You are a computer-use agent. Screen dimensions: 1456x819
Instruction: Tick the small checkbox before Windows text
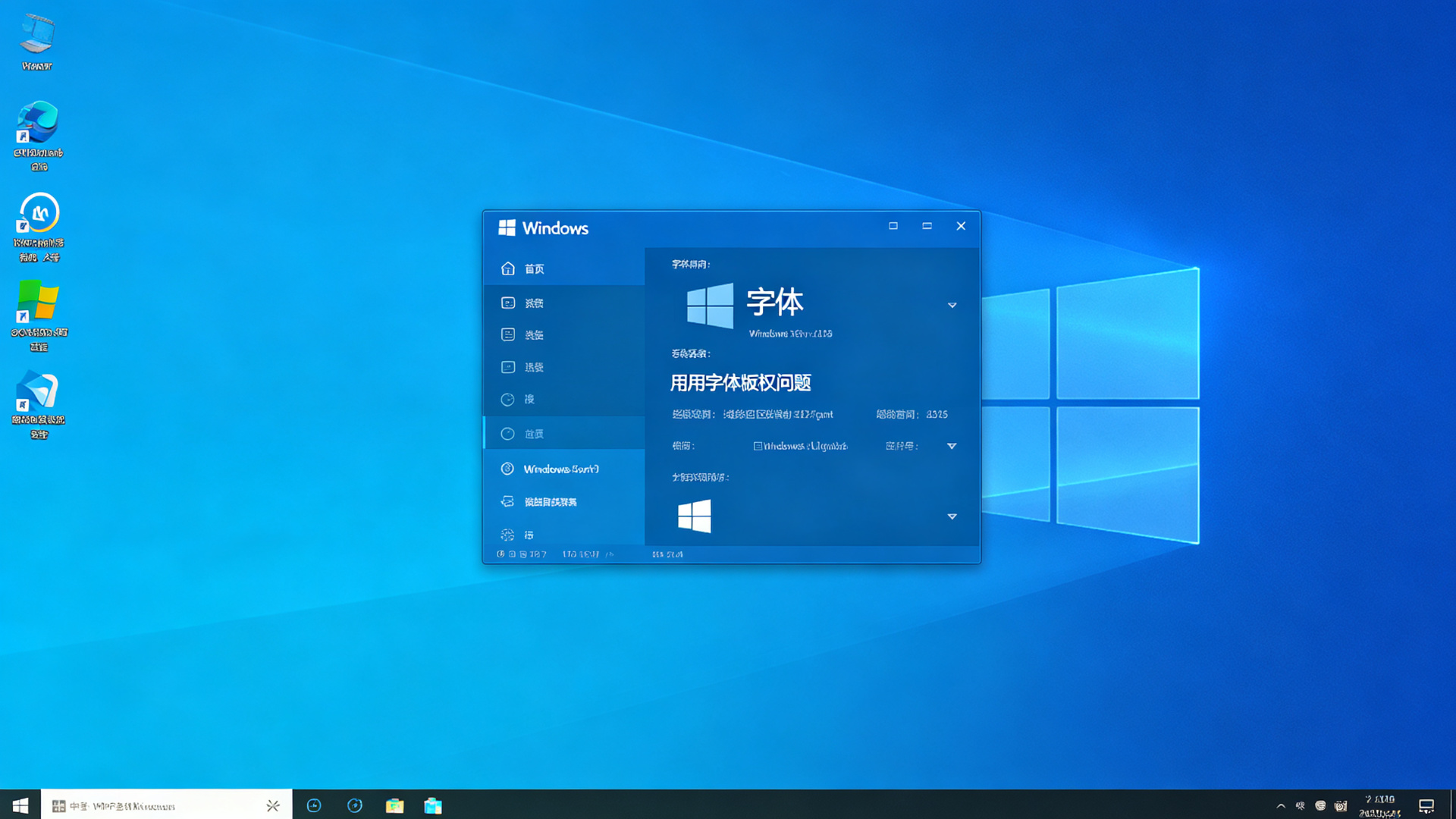pos(758,446)
